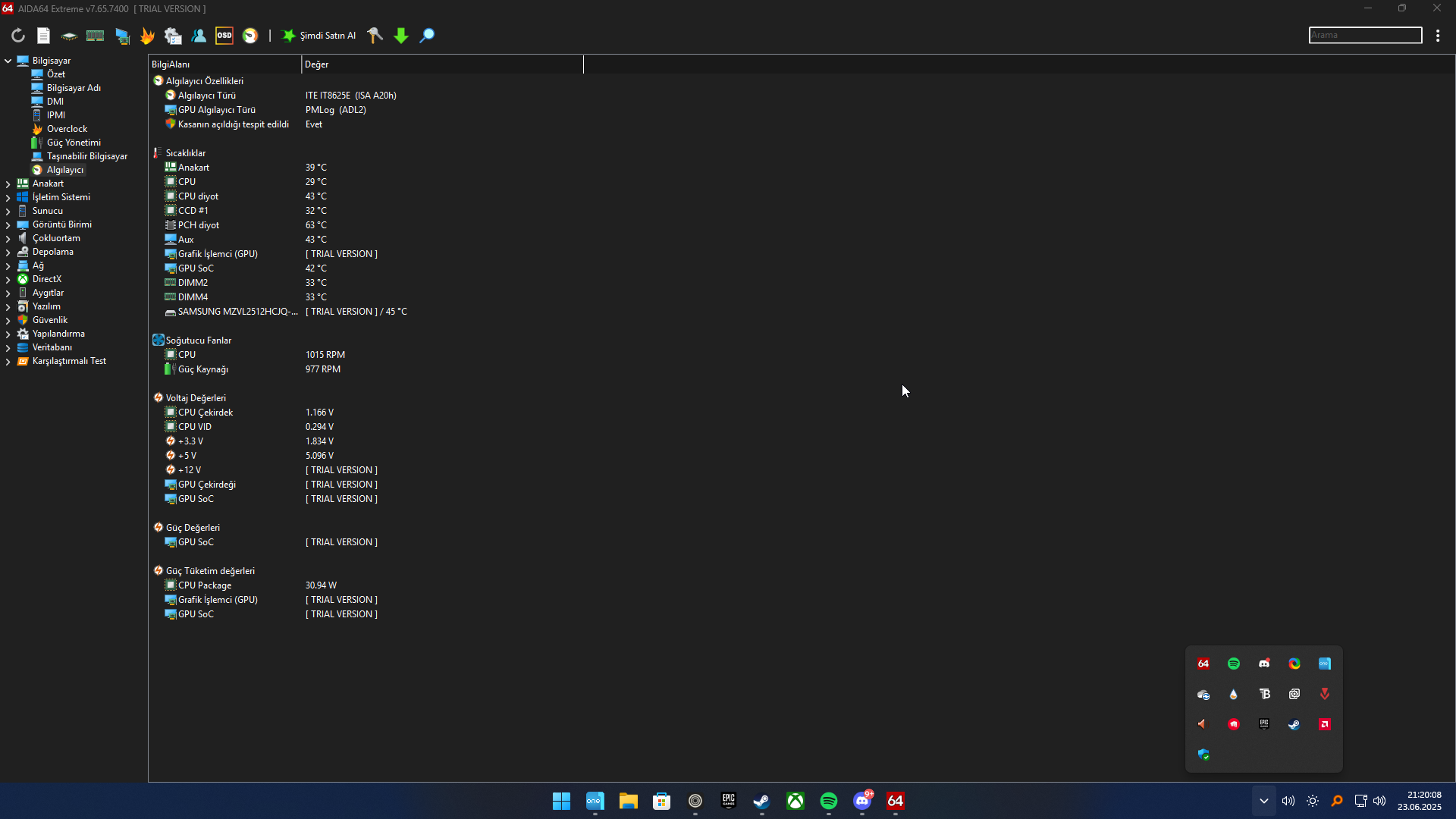Expand the Anakart tree node
Image resolution: width=1456 pixels, height=819 pixels.
tap(8, 184)
